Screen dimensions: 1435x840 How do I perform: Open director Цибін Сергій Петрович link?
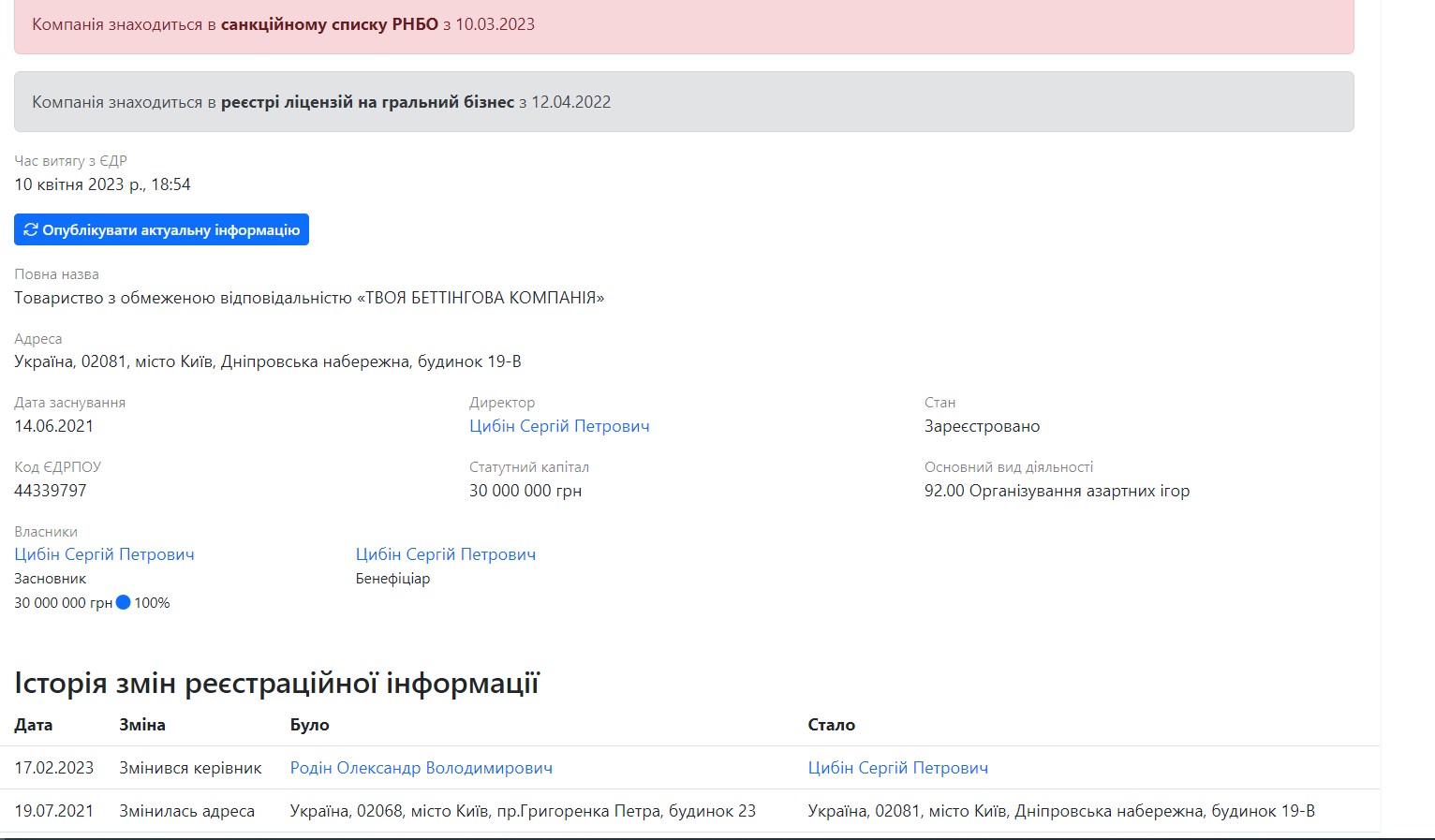click(x=558, y=426)
